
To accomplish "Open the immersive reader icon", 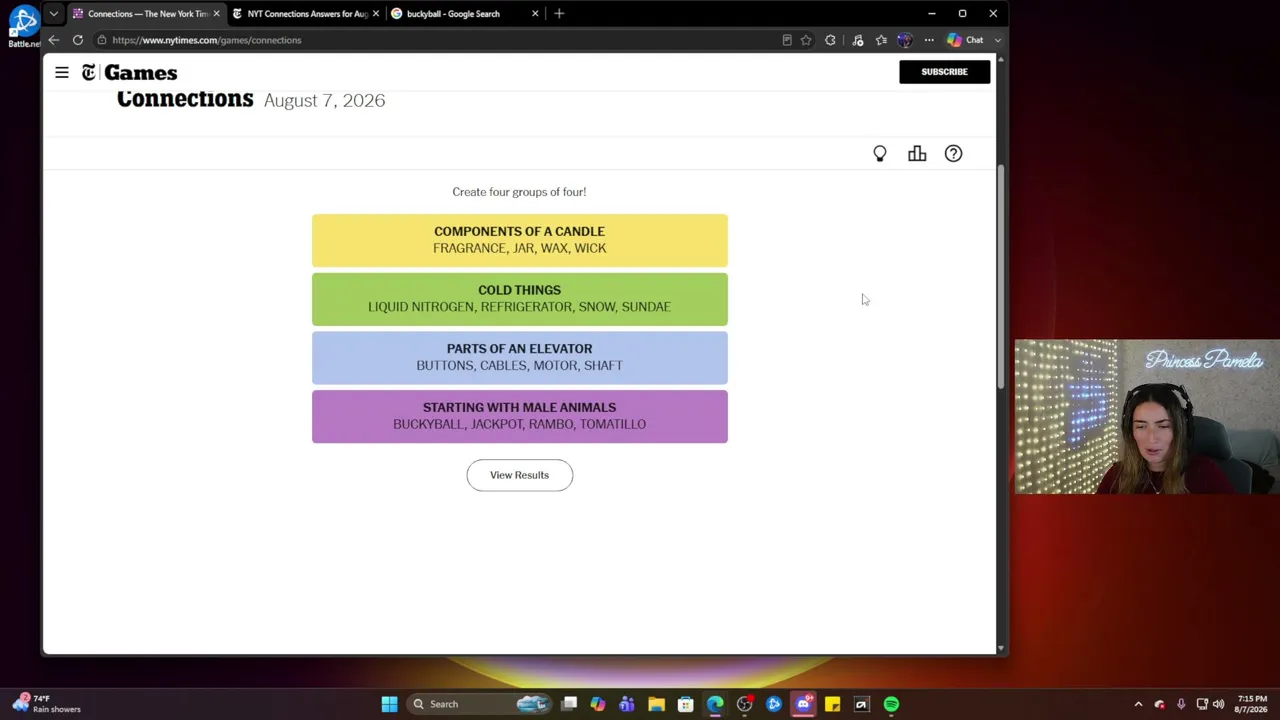I will click(x=787, y=40).
